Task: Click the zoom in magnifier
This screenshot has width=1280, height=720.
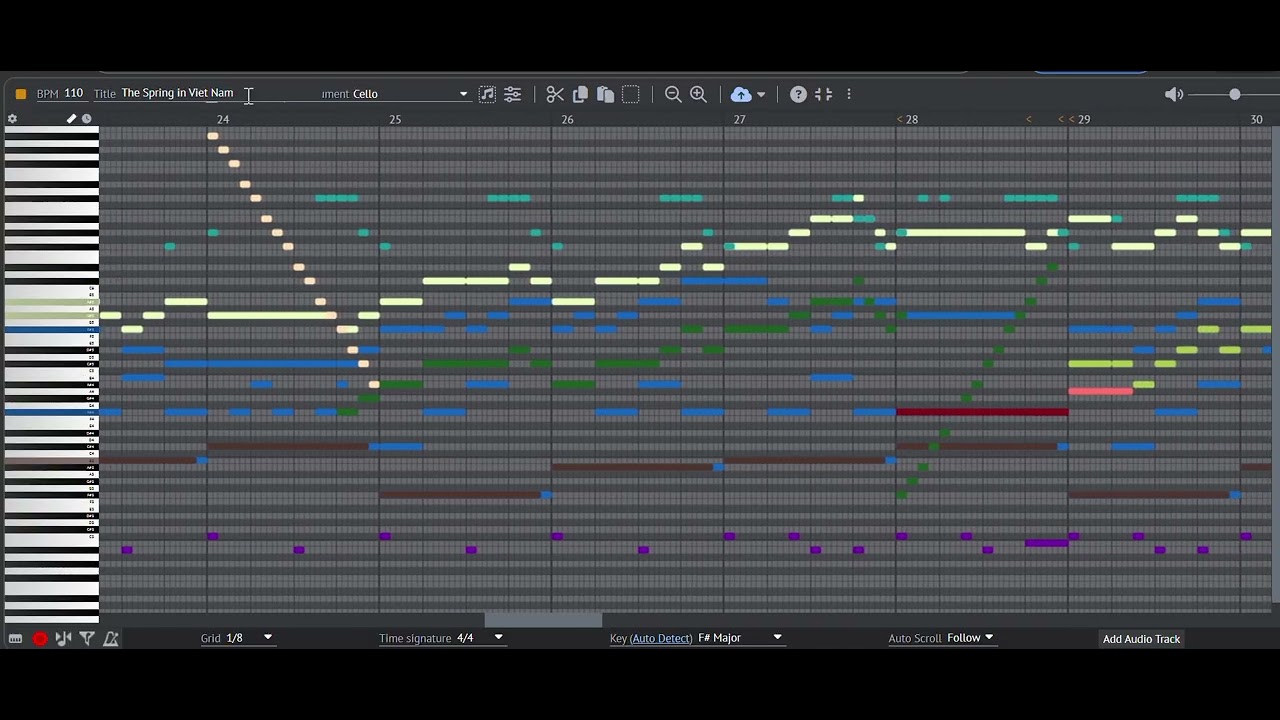Action: (x=699, y=94)
